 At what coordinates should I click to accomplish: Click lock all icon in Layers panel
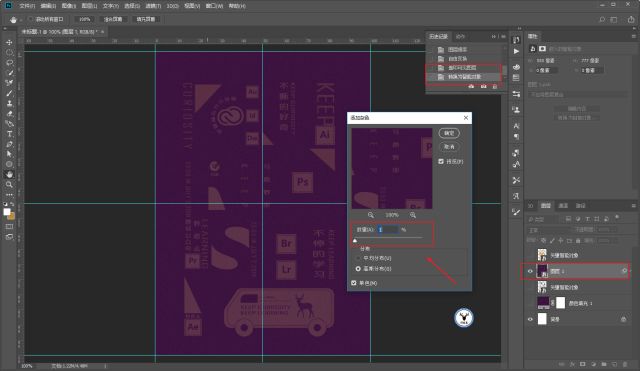(x=578, y=241)
